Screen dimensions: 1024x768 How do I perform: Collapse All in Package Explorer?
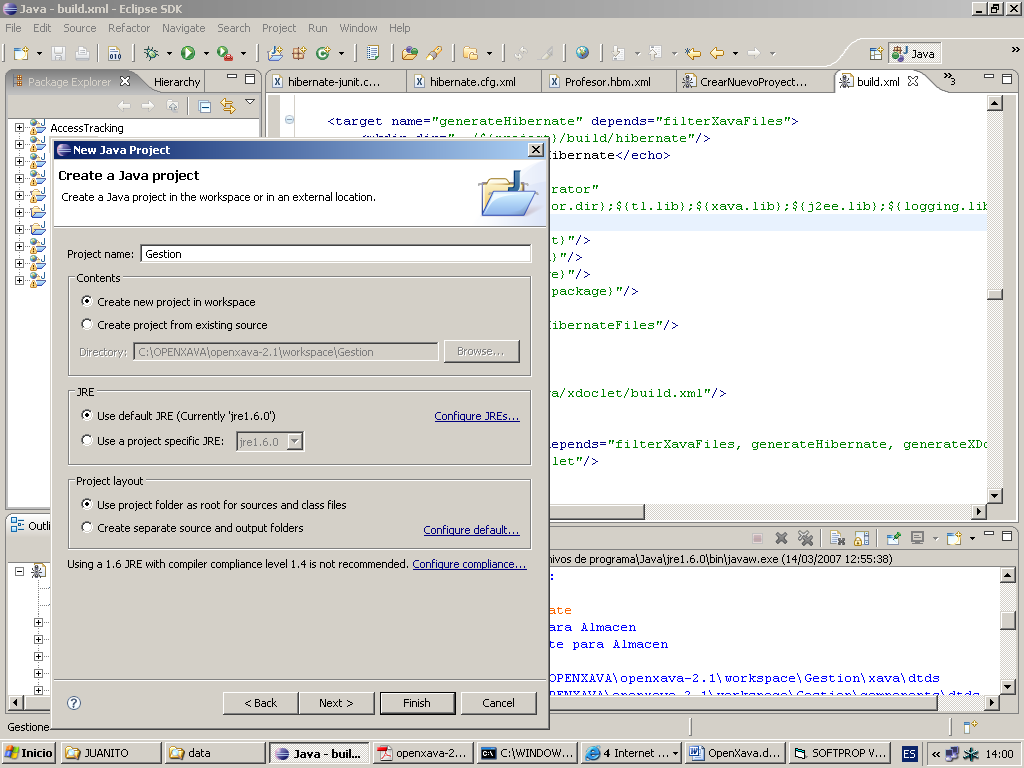205,106
